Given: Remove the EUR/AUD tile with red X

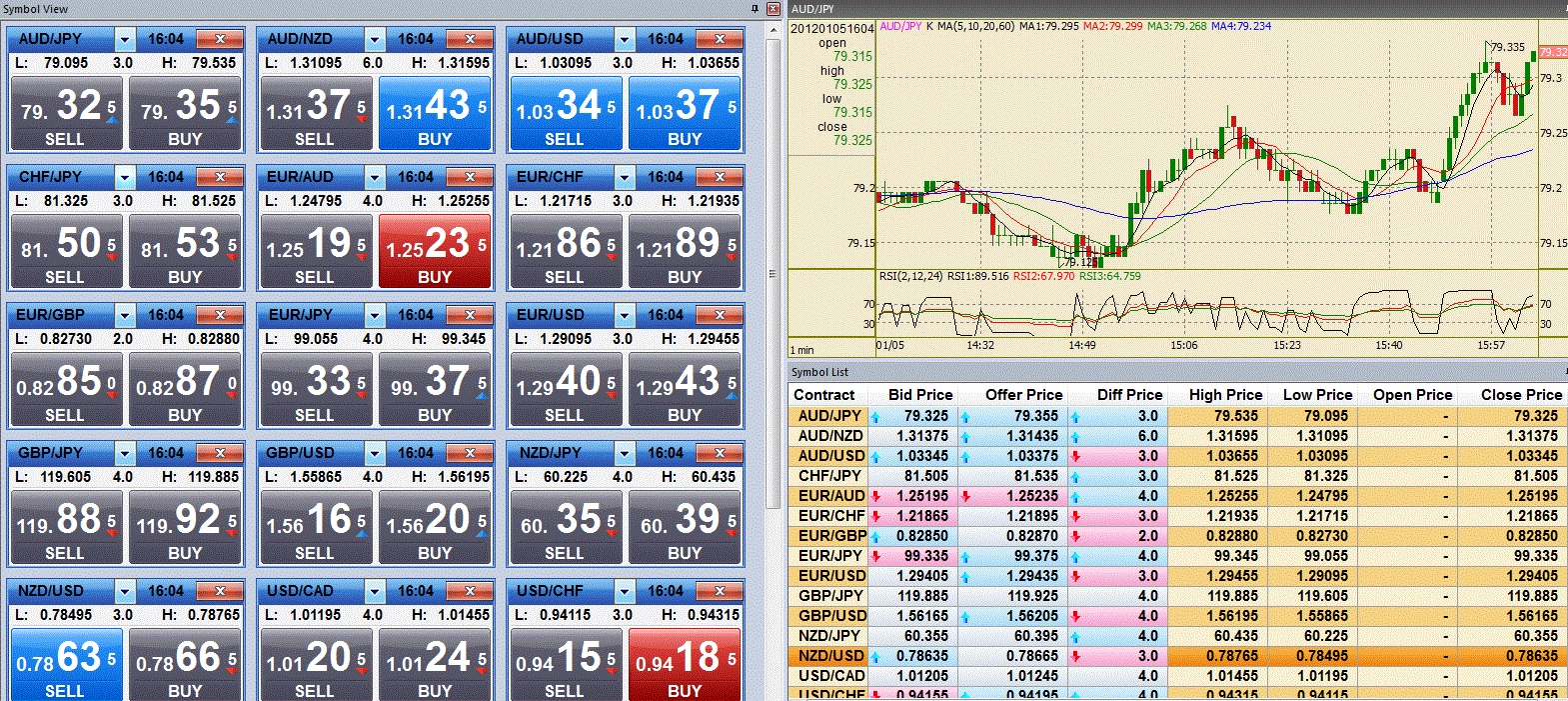Looking at the screenshot, I should pos(470,177).
